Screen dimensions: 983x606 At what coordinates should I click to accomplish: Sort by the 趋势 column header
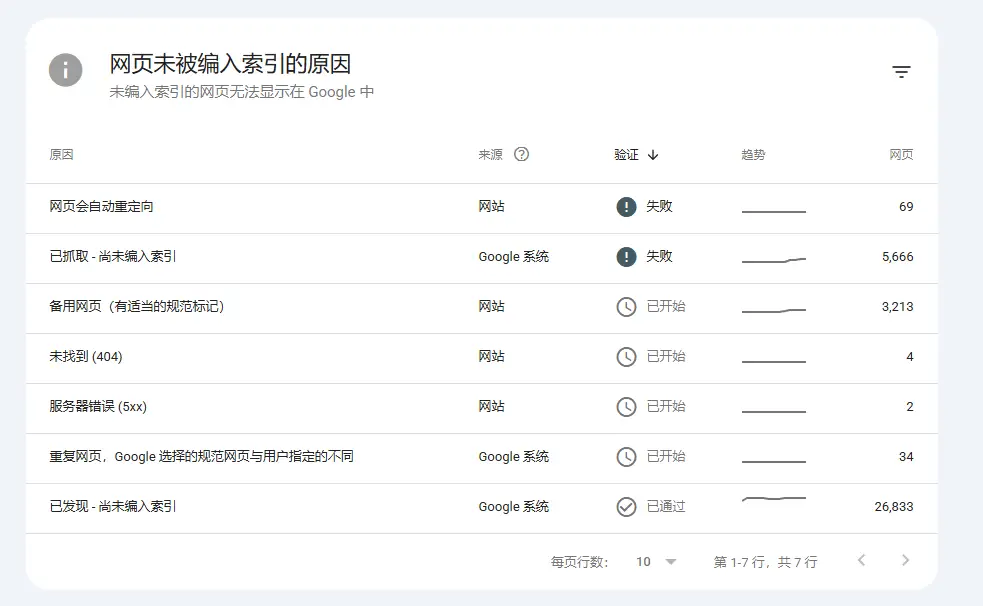[753, 154]
